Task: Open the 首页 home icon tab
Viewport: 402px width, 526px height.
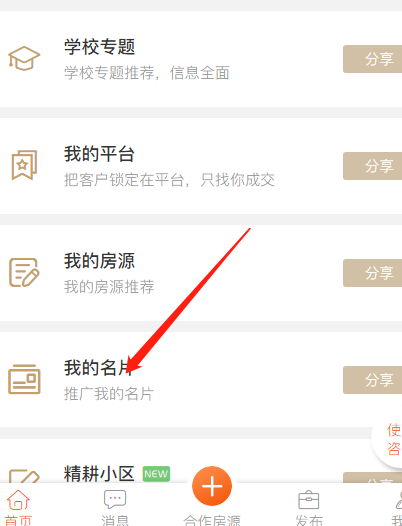Action: click(x=18, y=500)
